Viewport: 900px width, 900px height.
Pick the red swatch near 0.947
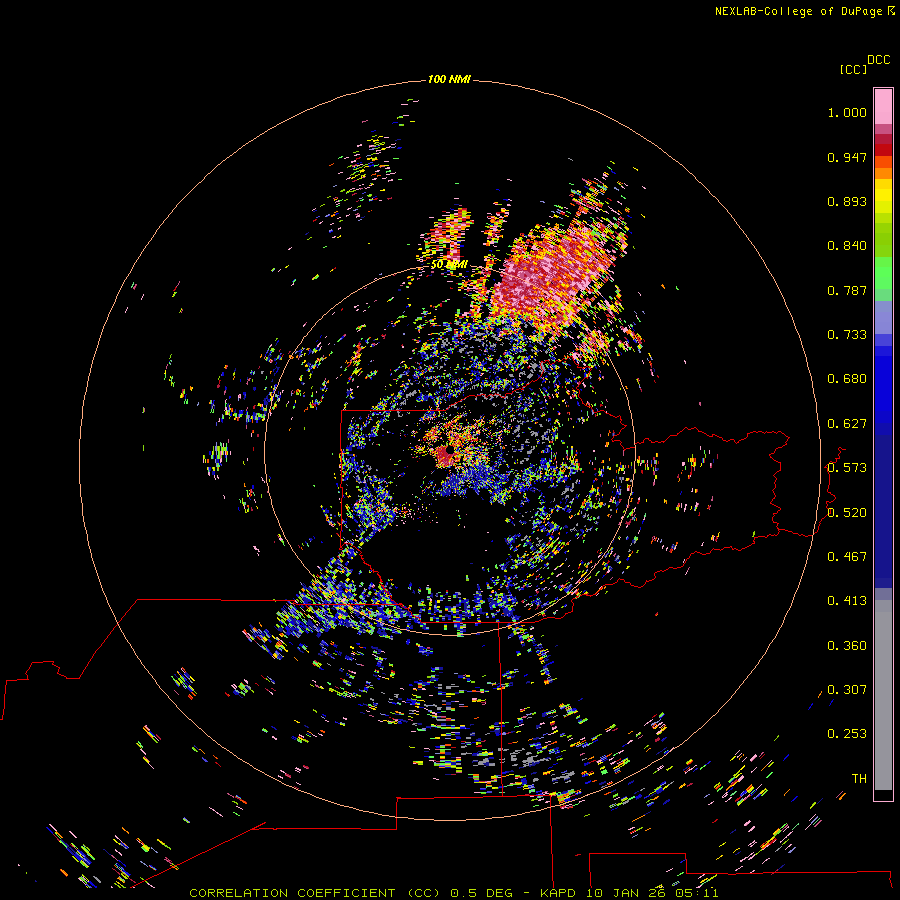pos(883,150)
